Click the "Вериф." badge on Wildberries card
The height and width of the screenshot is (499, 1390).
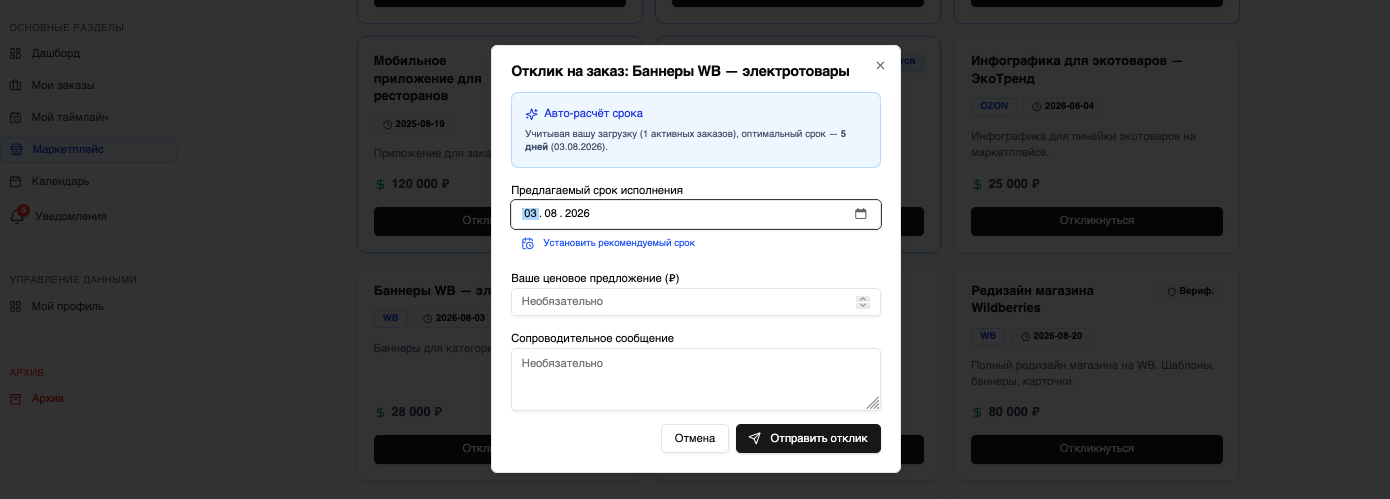tap(1190, 291)
